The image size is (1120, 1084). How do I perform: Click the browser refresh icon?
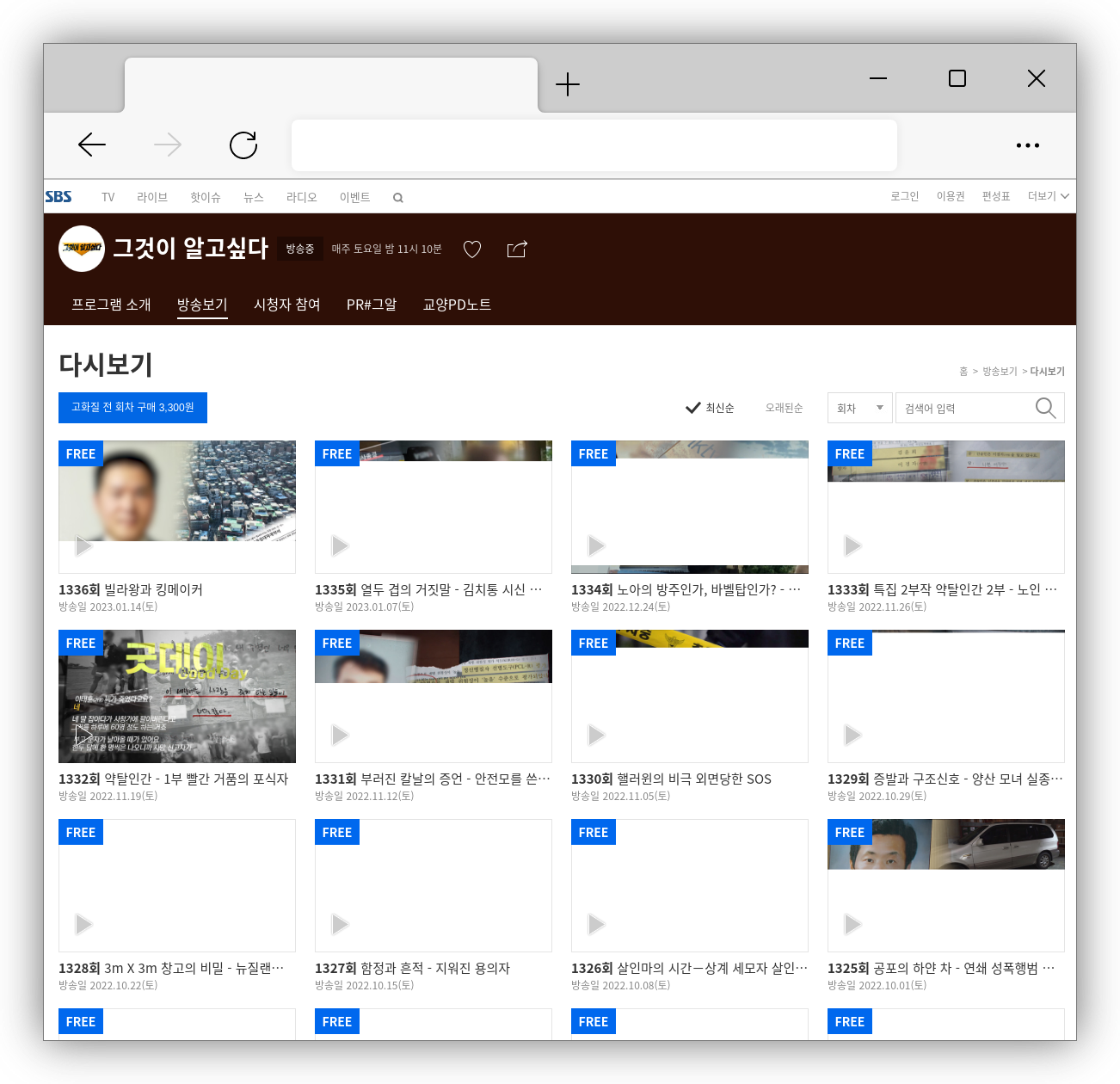tap(243, 145)
